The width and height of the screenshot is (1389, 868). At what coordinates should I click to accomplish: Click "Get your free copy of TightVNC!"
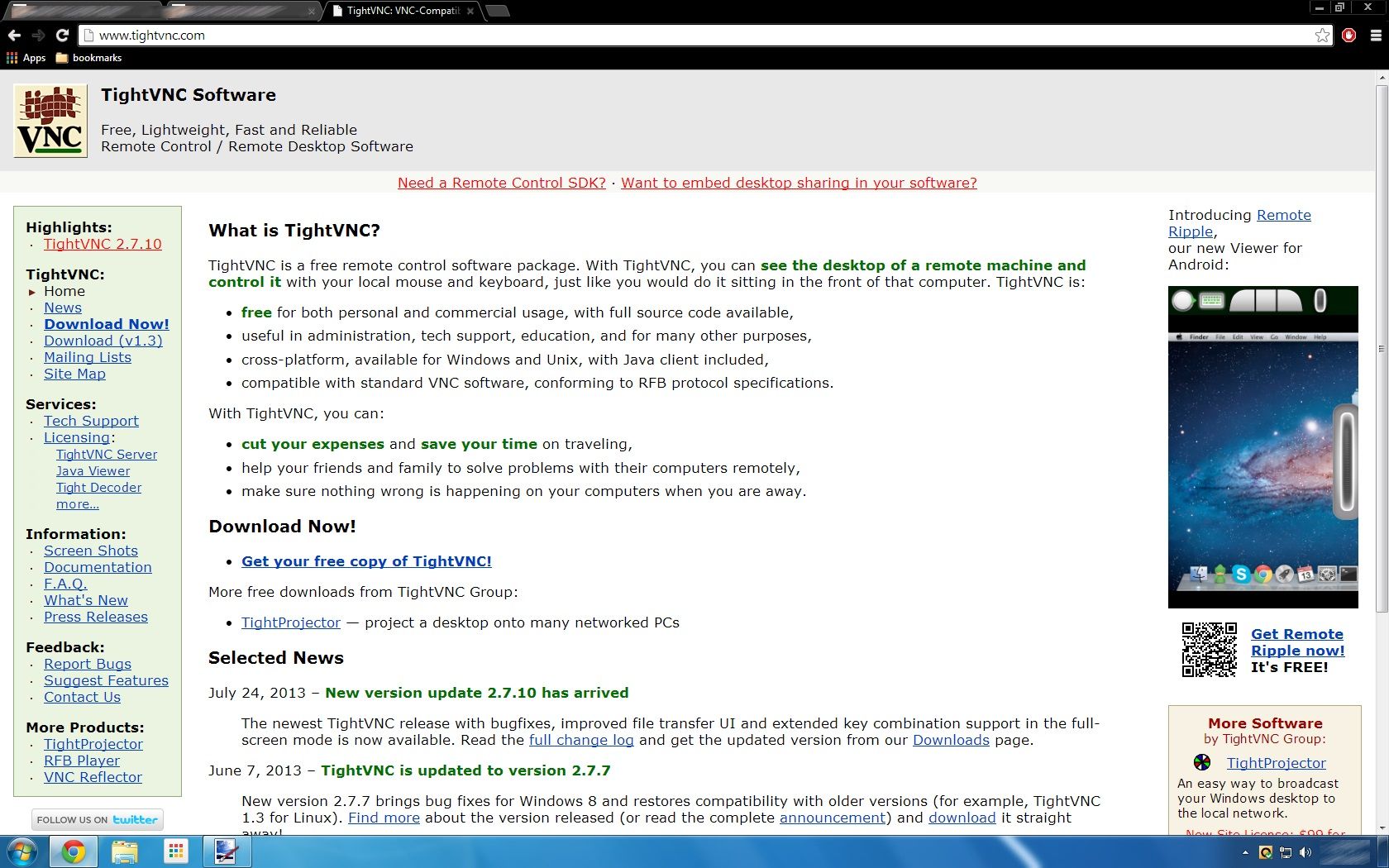[x=366, y=561]
